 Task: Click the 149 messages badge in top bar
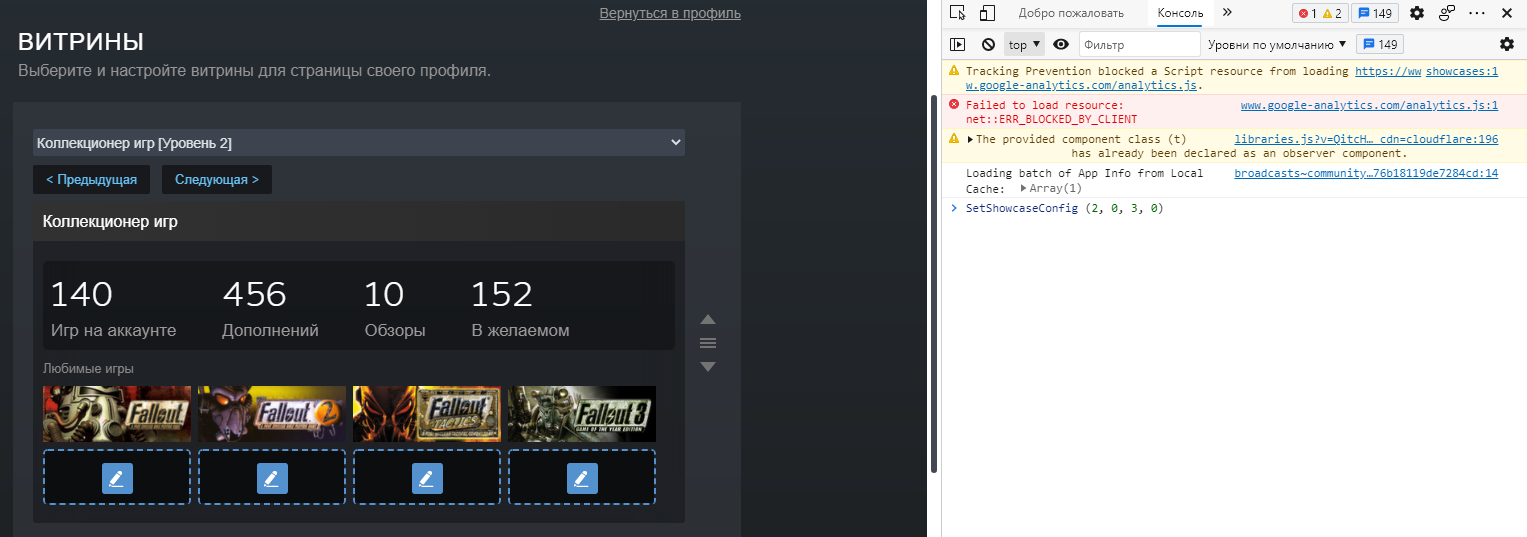click(x=1374, y=13)
